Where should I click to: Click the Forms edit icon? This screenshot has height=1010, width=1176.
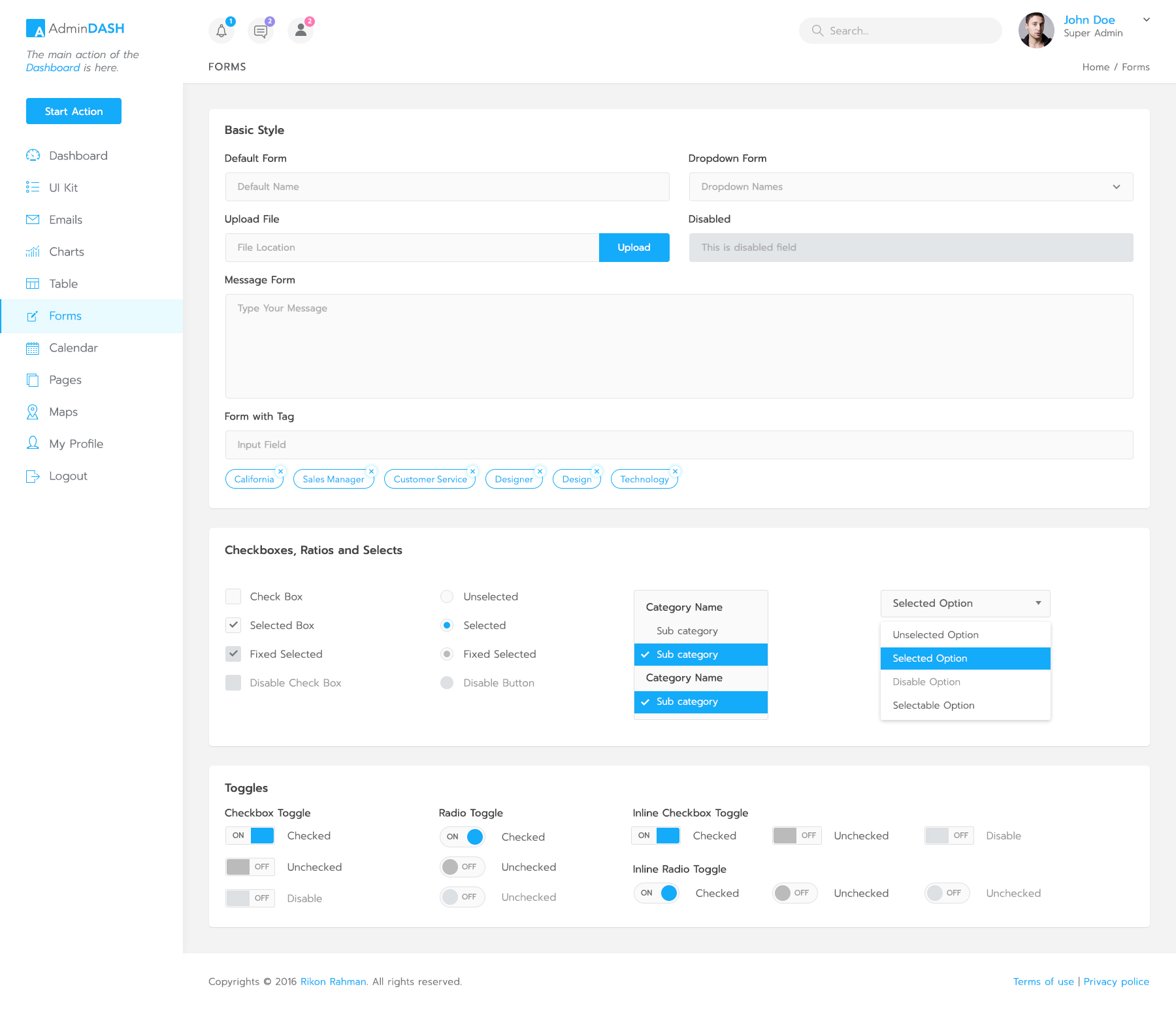(33, 316)
